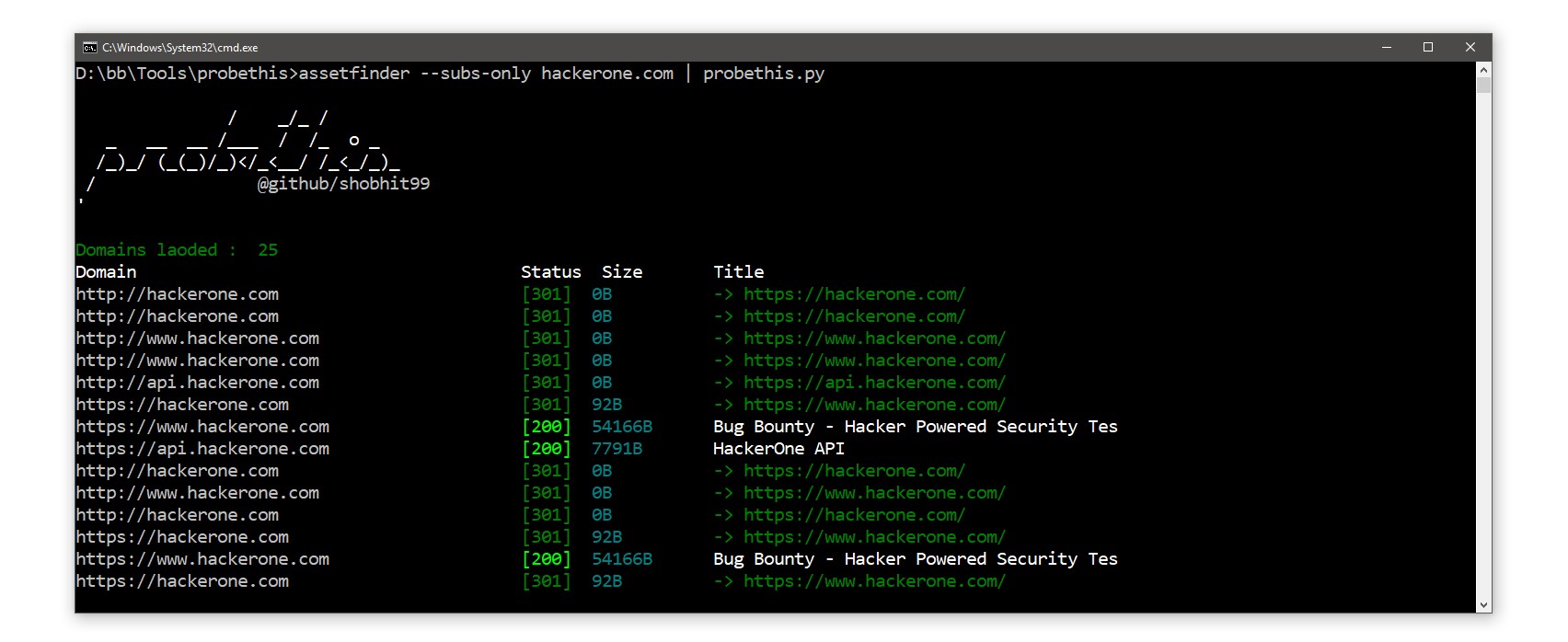
Task: Click probethis.py in the command line
Action: (x=764, y=74)
